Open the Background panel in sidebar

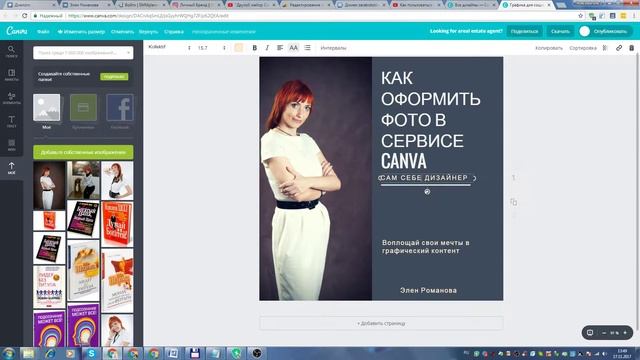tap(11, 144)
